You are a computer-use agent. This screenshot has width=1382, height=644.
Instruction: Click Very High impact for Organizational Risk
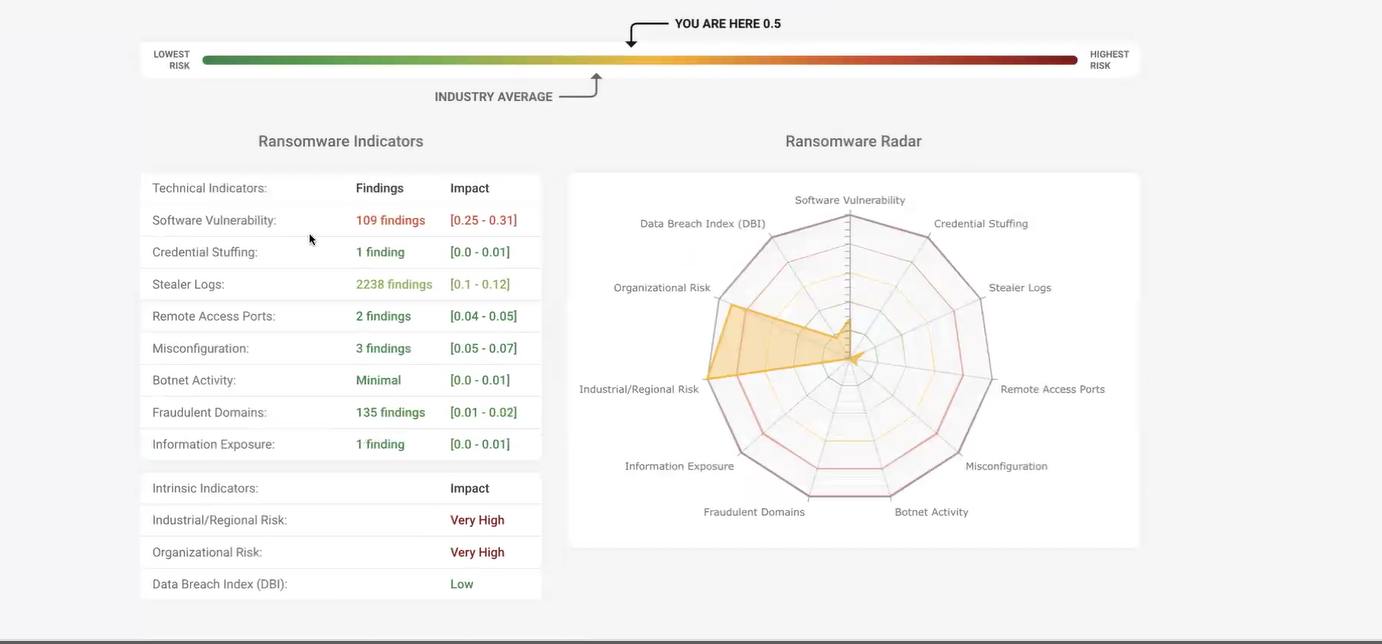(x=477, y=552)
